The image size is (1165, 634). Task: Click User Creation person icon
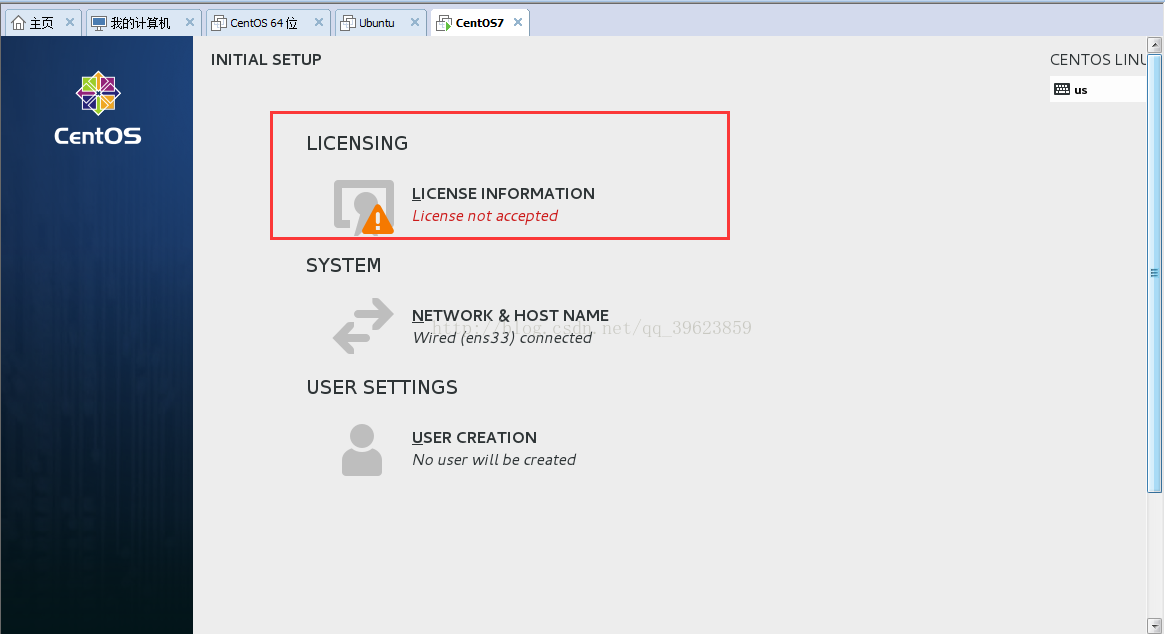click(362, 450)
